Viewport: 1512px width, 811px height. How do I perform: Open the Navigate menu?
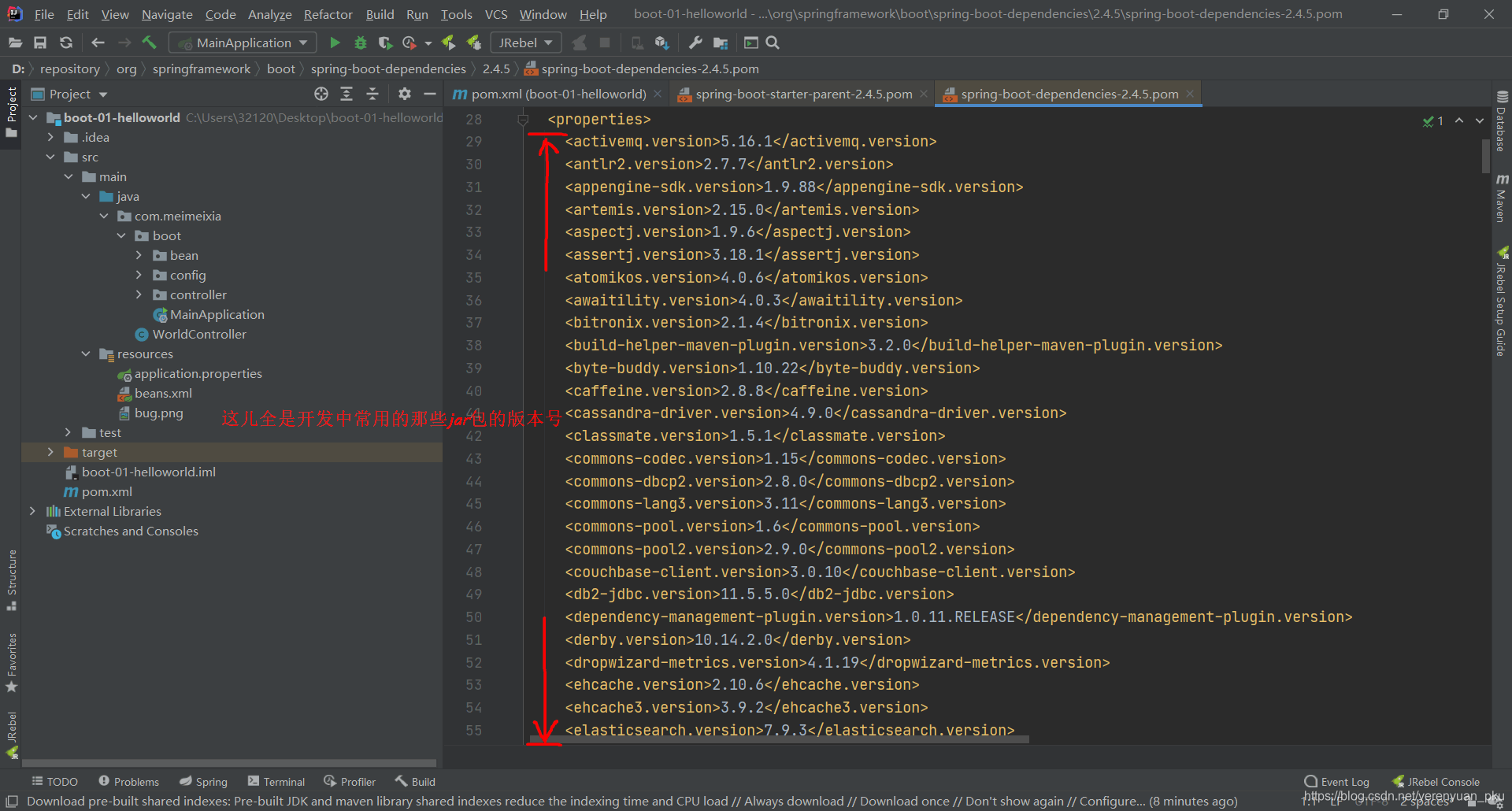point(167,14)
